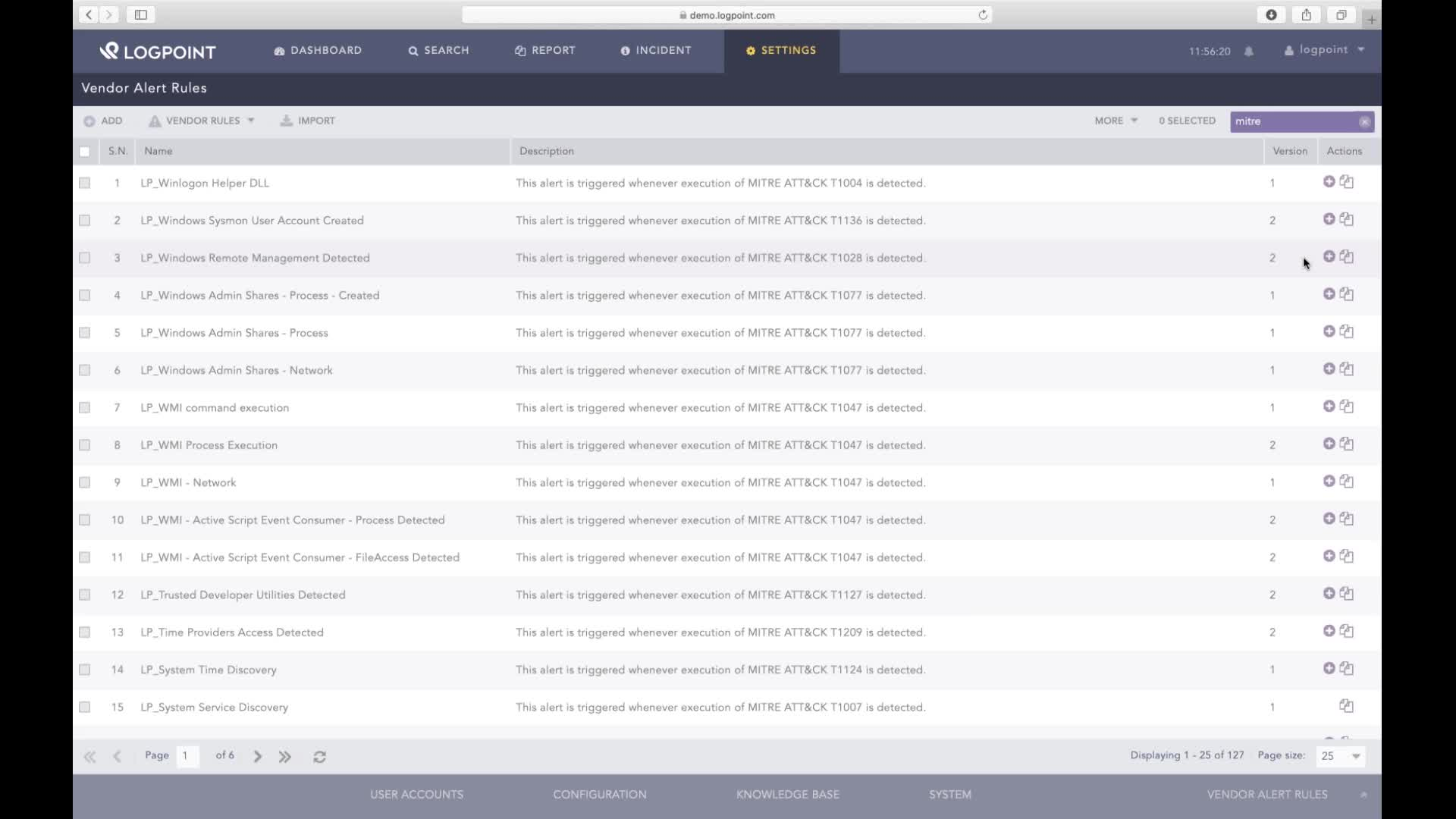1456x819 pixels.
Task: Select all rules with the header checkbox
Action: click(x=84, y=152)
